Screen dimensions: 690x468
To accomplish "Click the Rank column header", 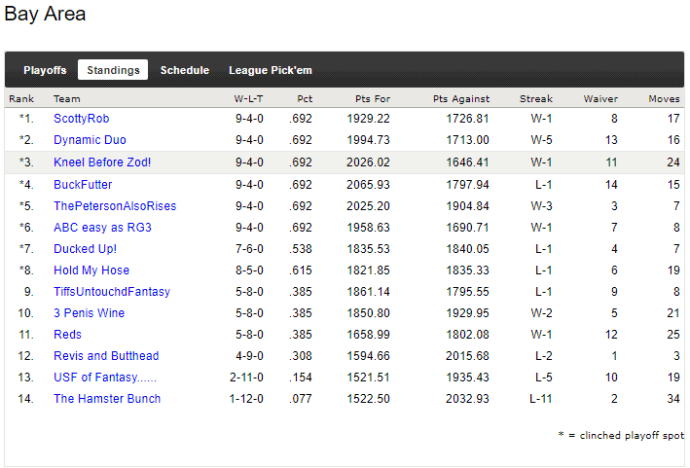I will (x=21, y=99).
